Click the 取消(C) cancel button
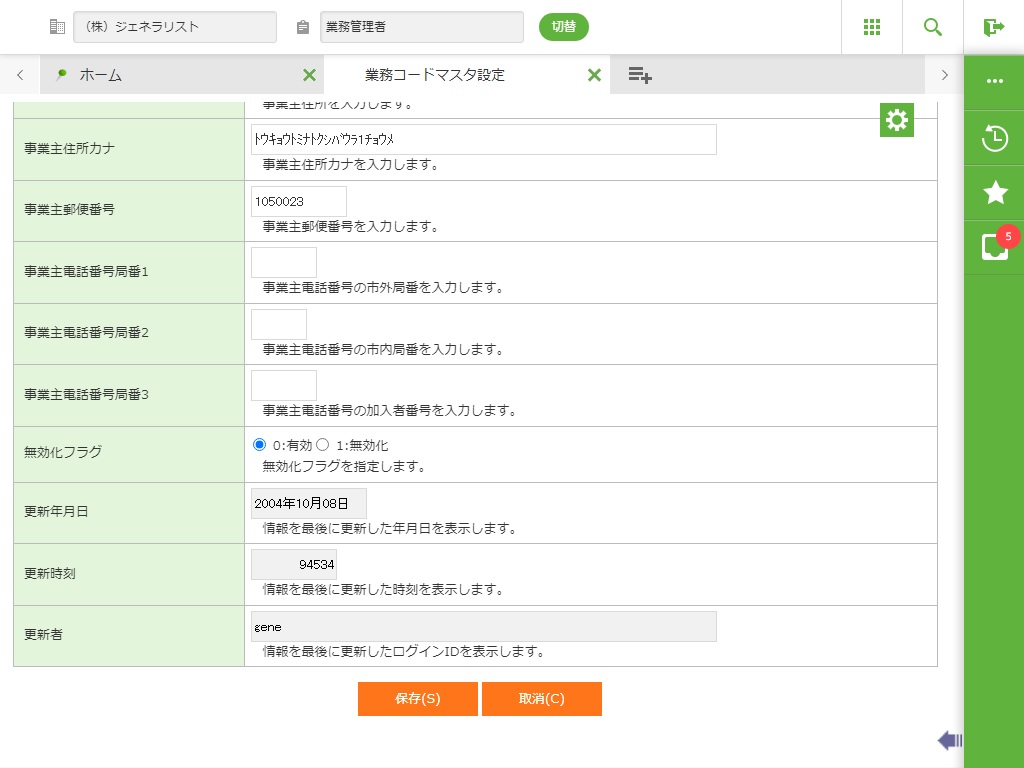The width and height of the screenshot is (1024, 768). click(541, 699)
